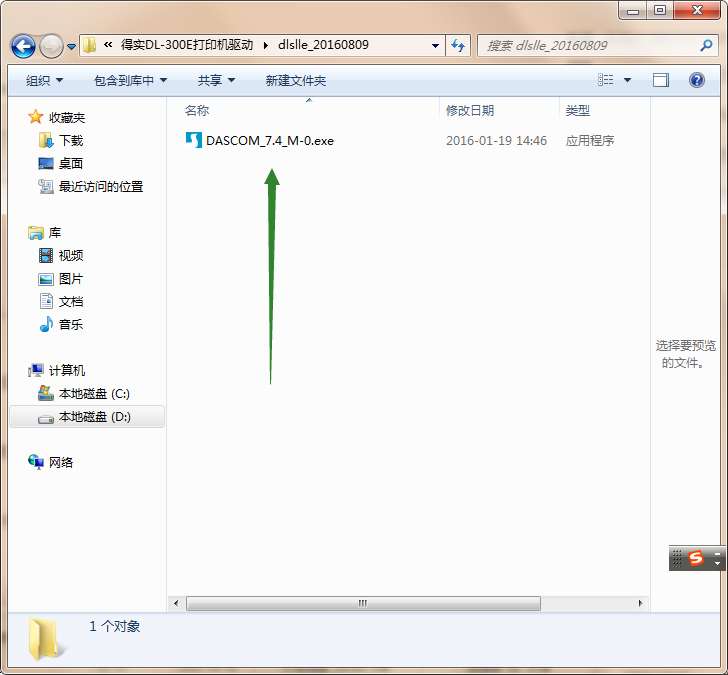This screenshot has width=728, height=675.
Task: Click the 最近访问的位置 icon
Action: 46,186
